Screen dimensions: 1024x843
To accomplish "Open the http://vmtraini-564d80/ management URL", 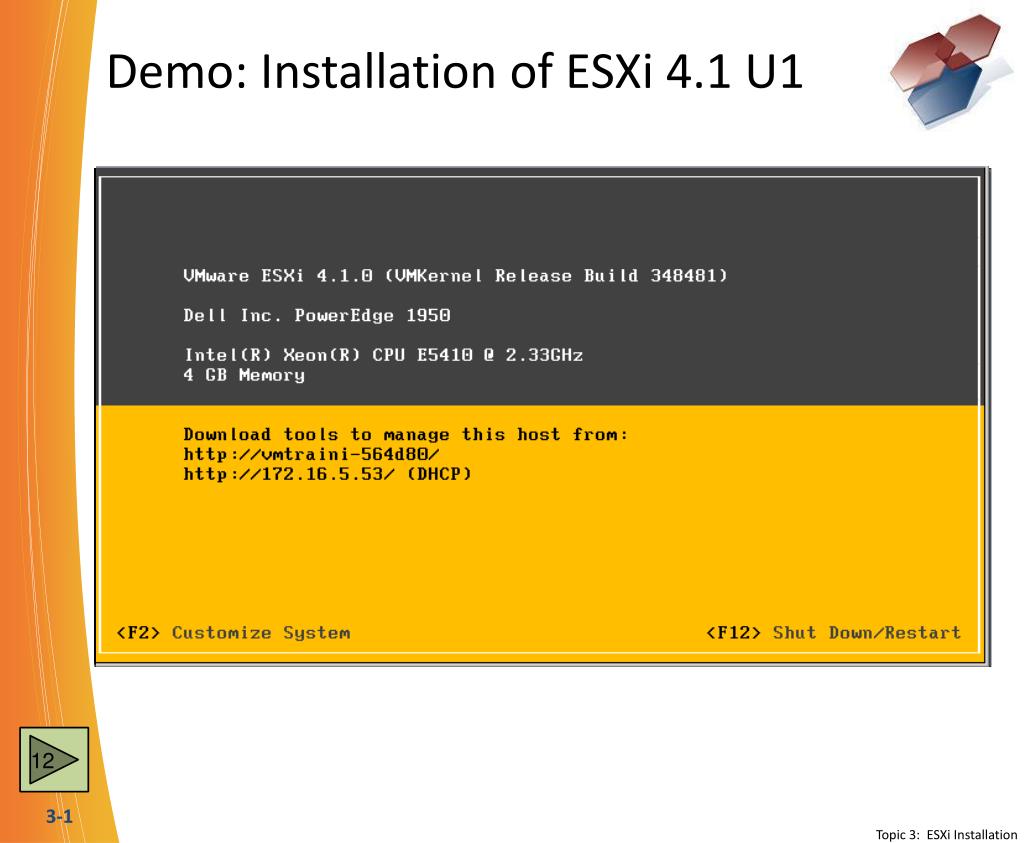I will point(312,454).
